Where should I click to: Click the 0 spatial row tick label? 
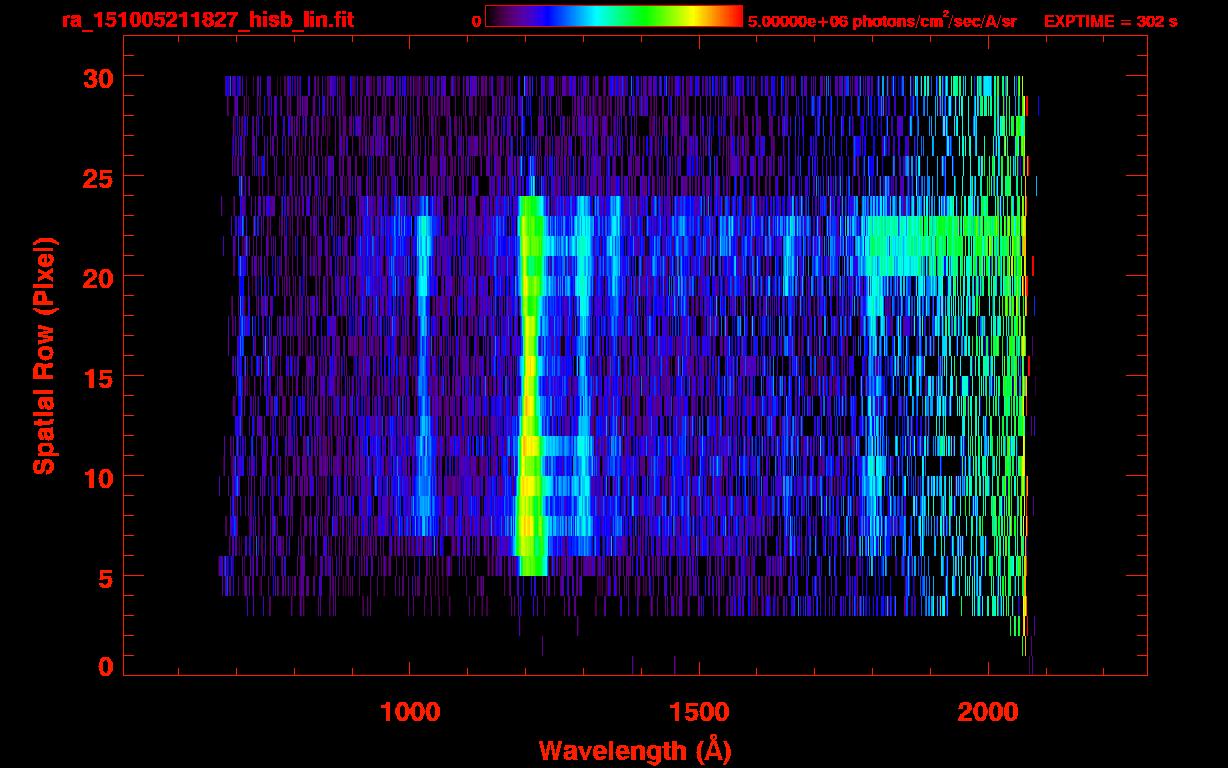click(x=103, y=667)
